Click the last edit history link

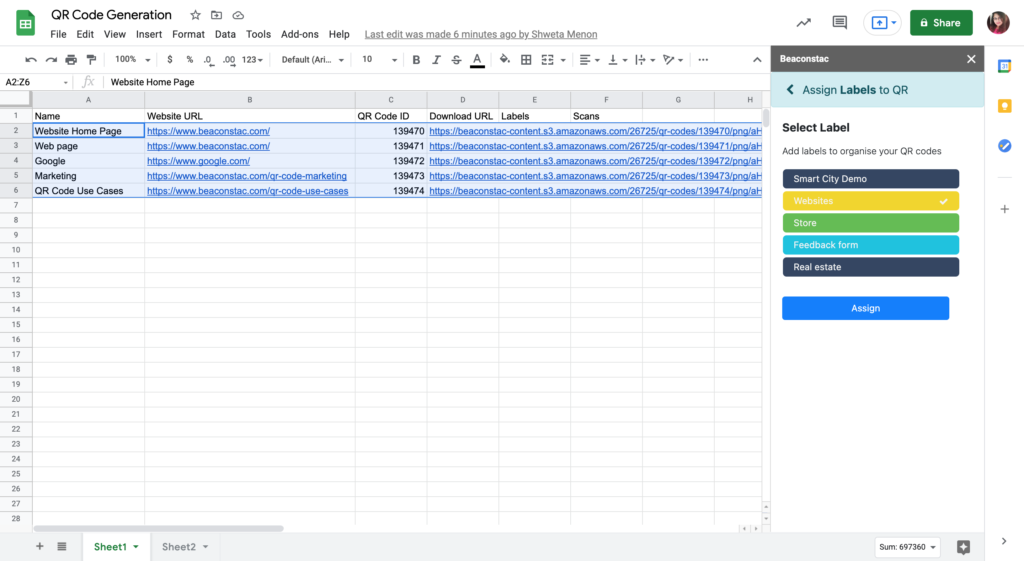[x=481, y=34]
